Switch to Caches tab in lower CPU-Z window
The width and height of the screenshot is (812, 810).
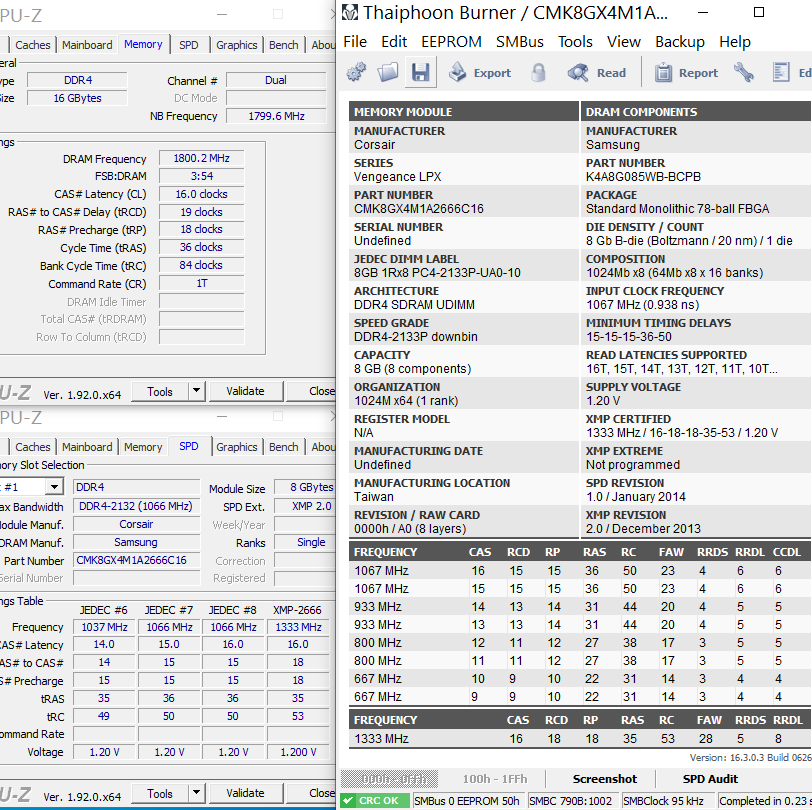33,447
